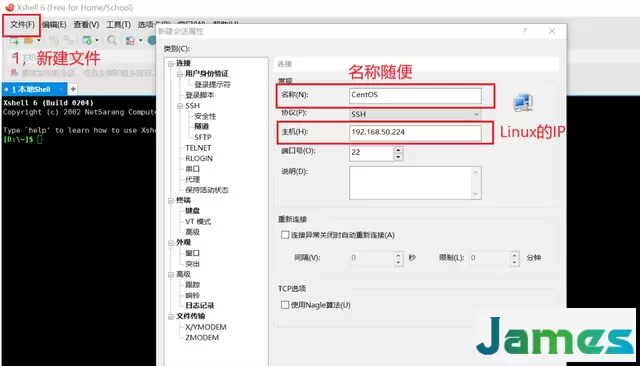Image resolution: width=640 pixels, height=366 pixels.
Task: Open the 文件(F) menu
Action: [22, 24]
